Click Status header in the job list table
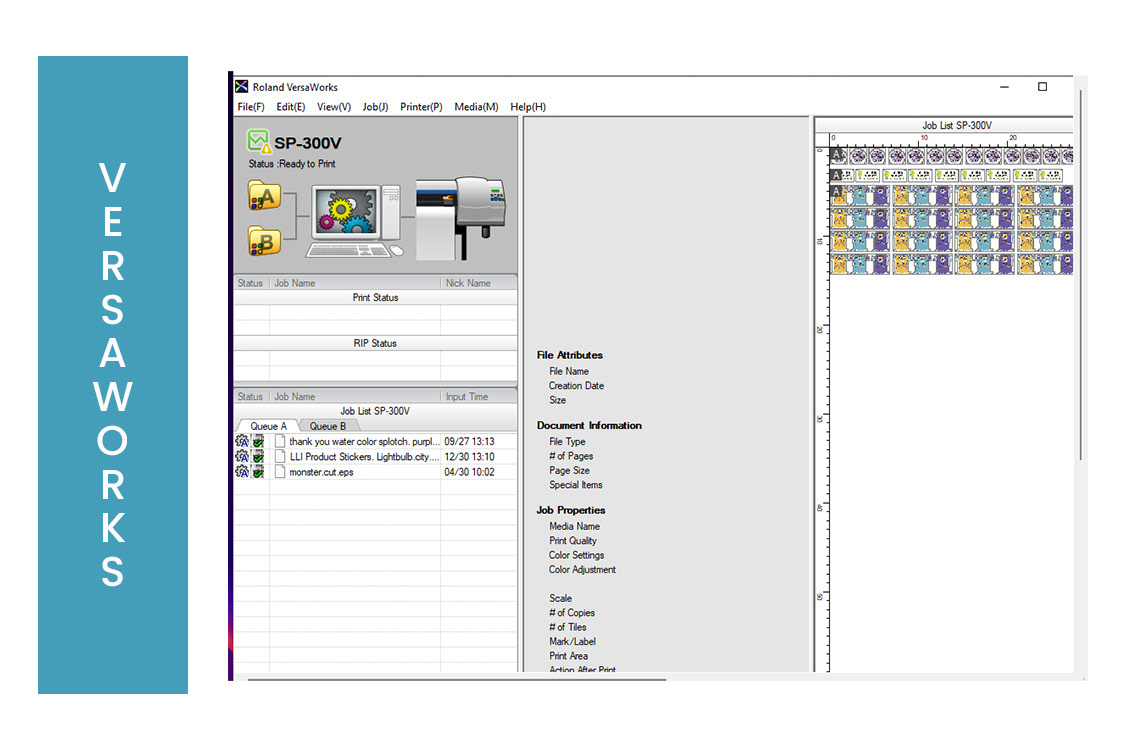The image size is (1125, 750). point(251,396)
